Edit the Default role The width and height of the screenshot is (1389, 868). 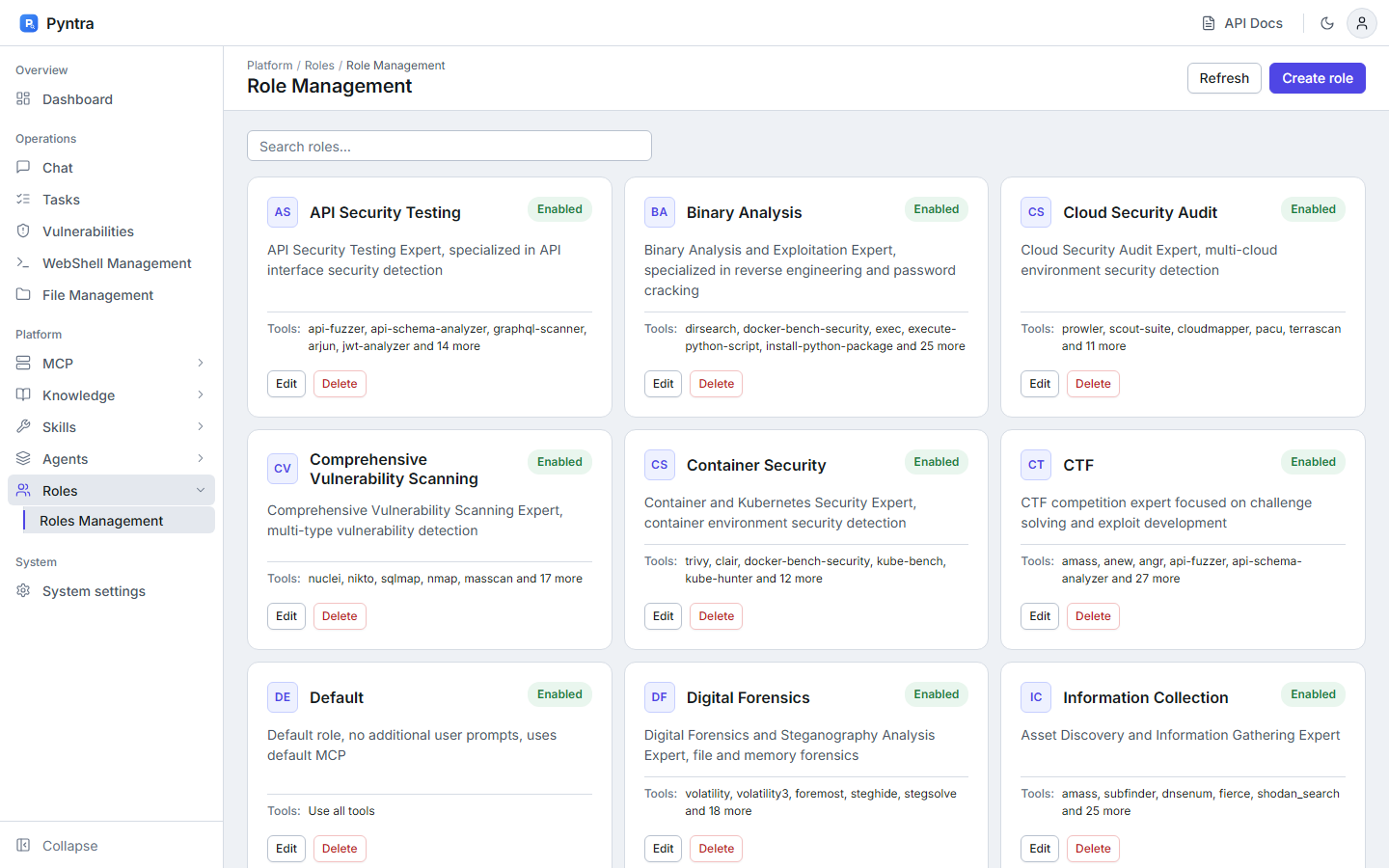coord(286,849)
